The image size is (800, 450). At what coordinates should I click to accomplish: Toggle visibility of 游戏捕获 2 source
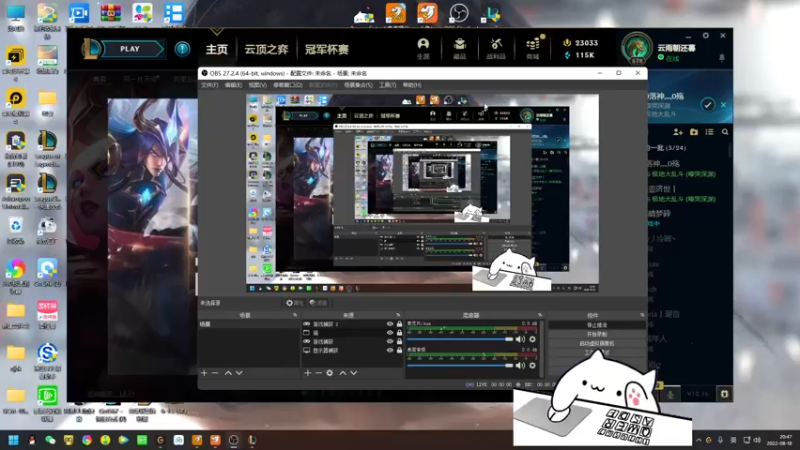[x=390, y=324]
